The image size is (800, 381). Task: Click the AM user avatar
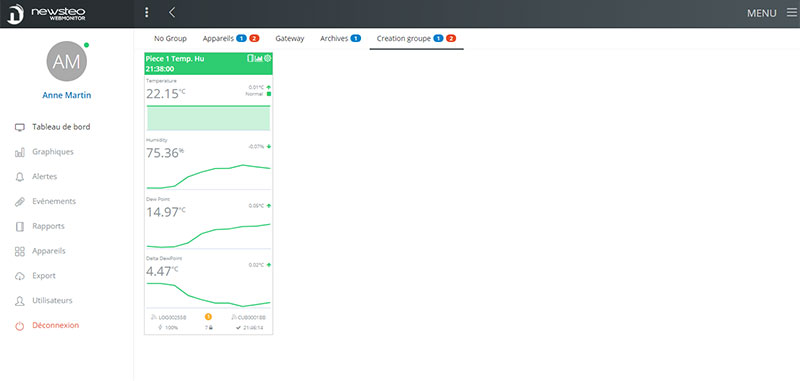(67, 61)
